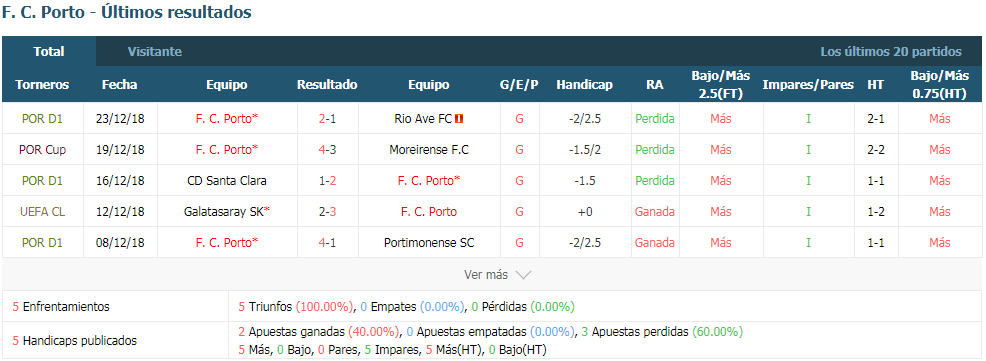
Task: Open the Los últimos 20 partidos selector
Action: 890,52
